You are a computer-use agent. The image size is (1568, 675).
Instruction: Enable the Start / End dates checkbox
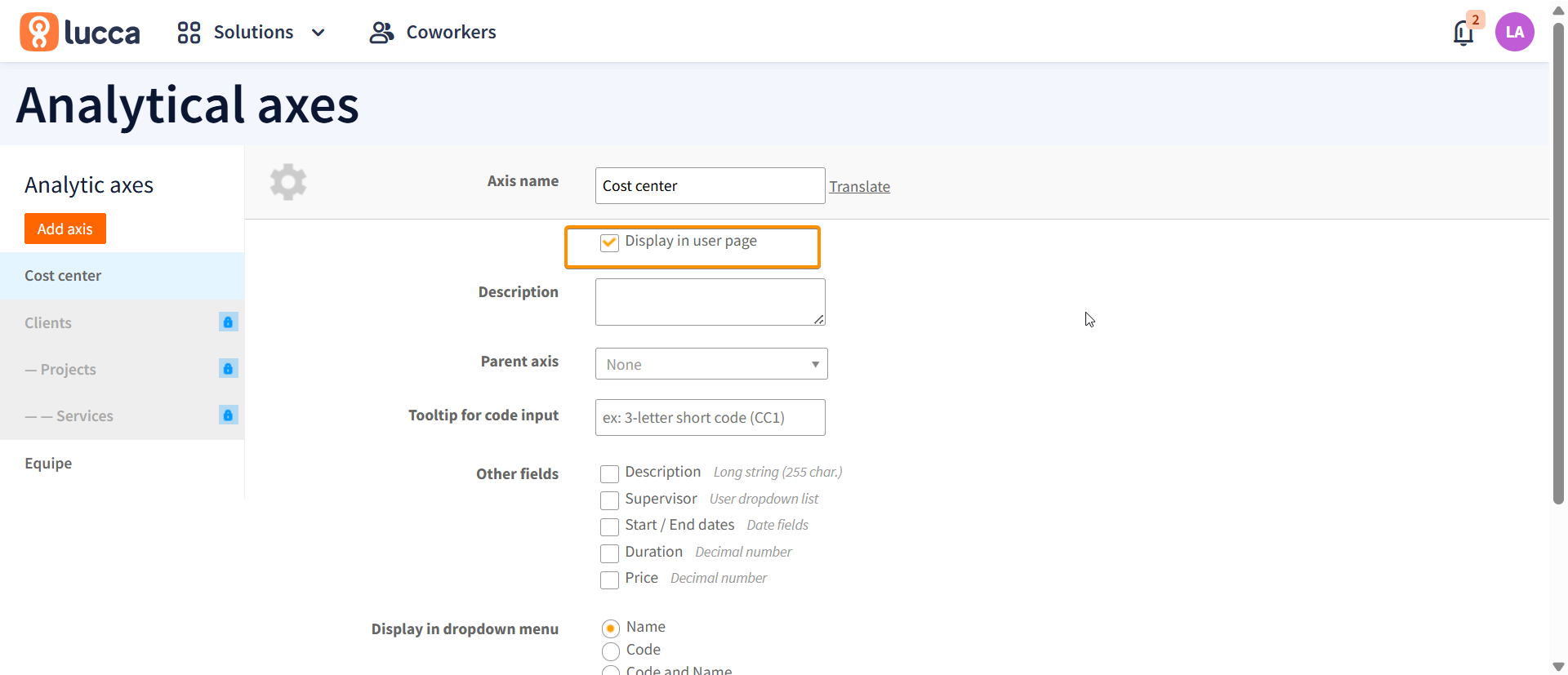click(x=609, y=526)
